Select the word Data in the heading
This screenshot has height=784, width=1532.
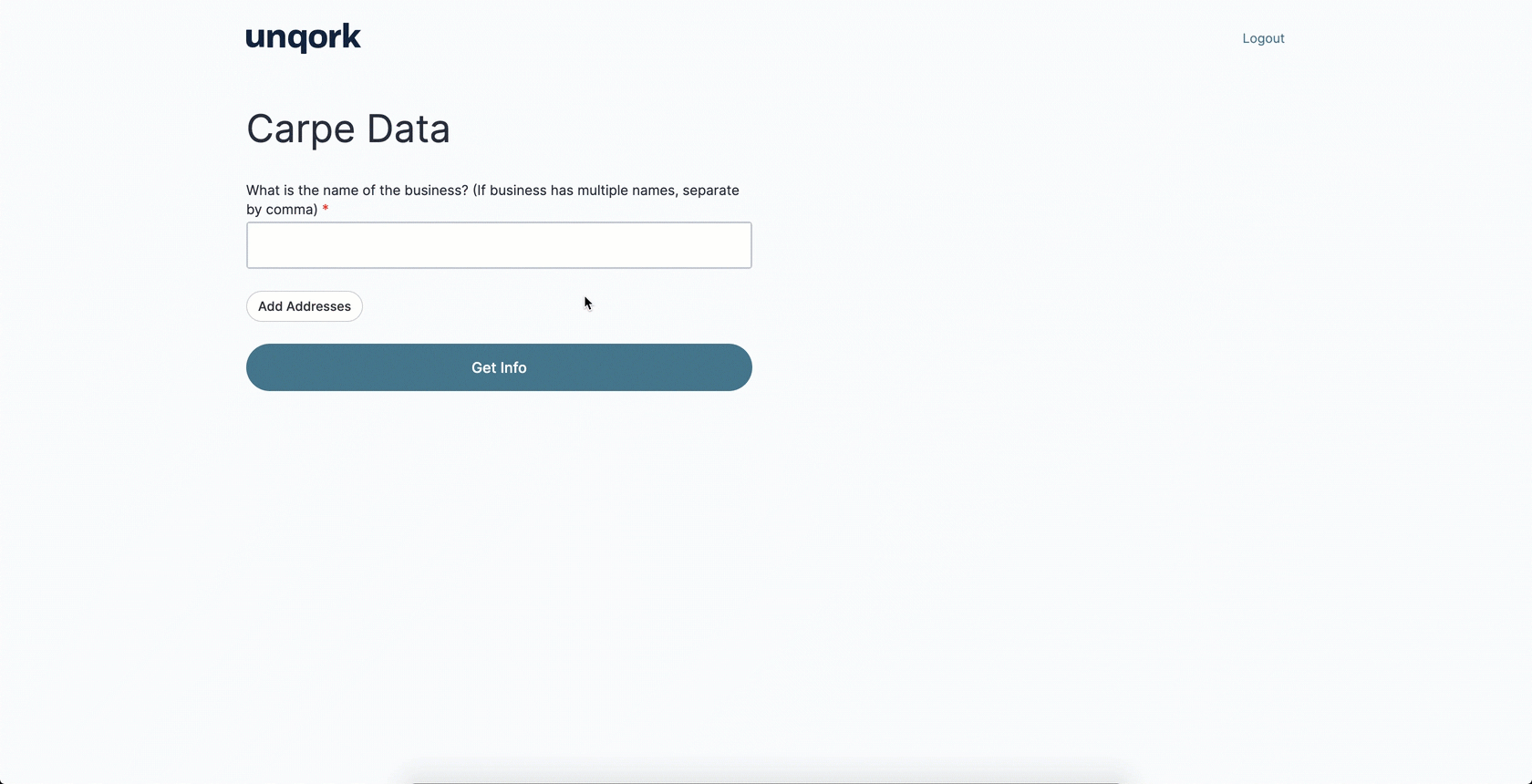409,129
